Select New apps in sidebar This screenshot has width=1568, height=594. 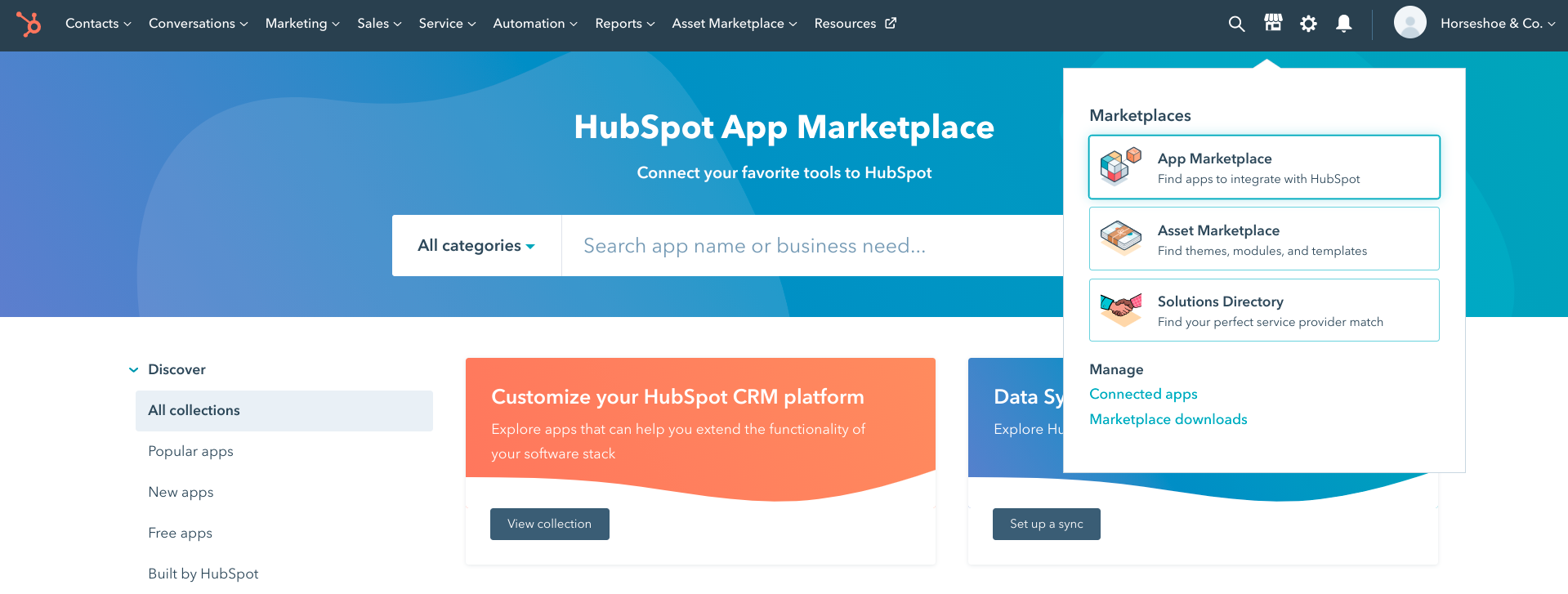(x=181, y=492)
